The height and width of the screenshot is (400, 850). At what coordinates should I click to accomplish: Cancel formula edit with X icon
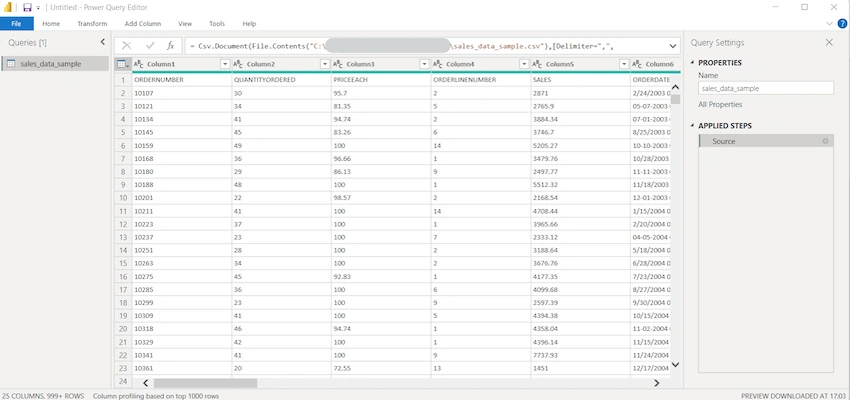(x=126, y=46)
